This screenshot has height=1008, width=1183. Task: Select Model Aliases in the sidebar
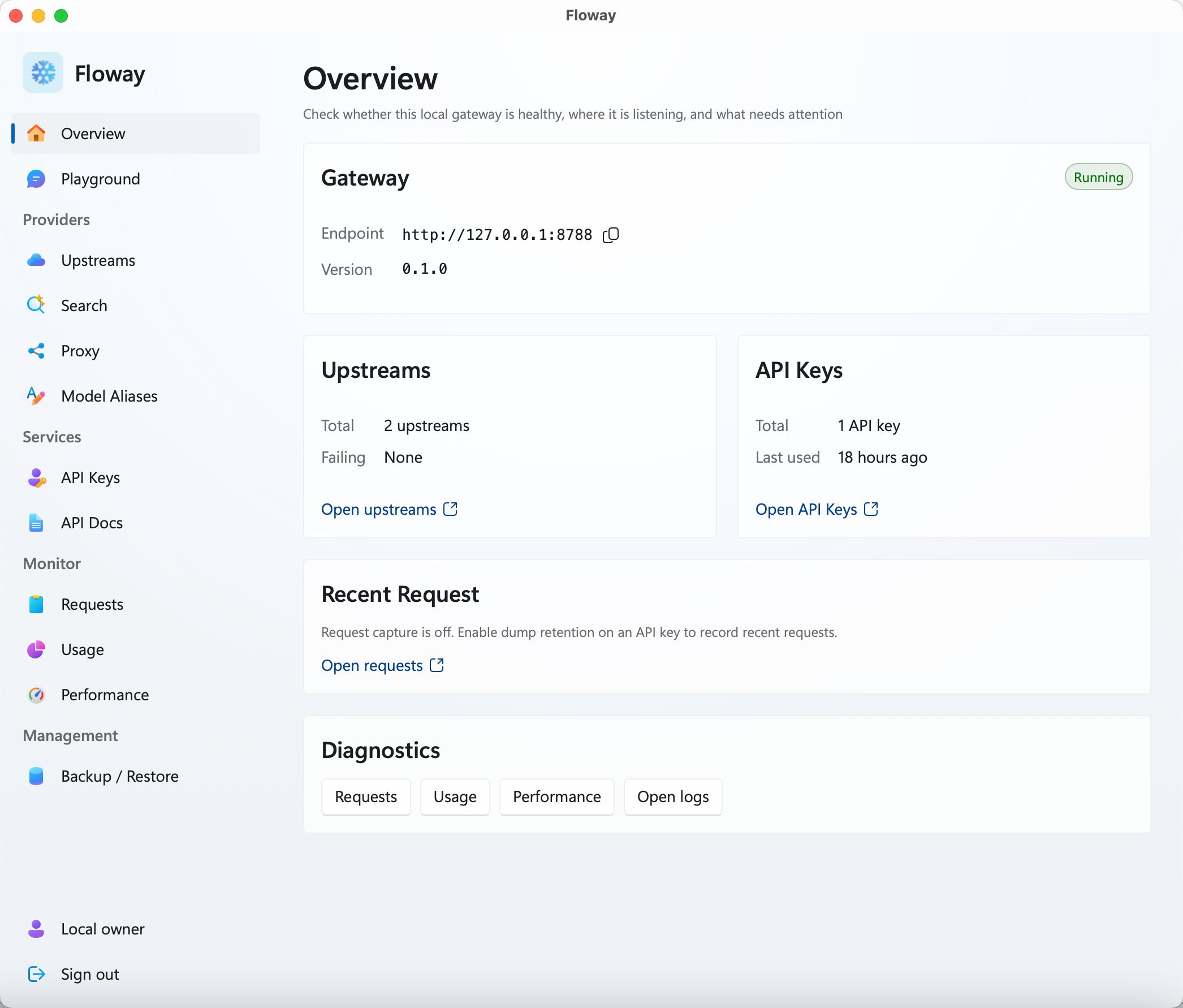[136, 396]
